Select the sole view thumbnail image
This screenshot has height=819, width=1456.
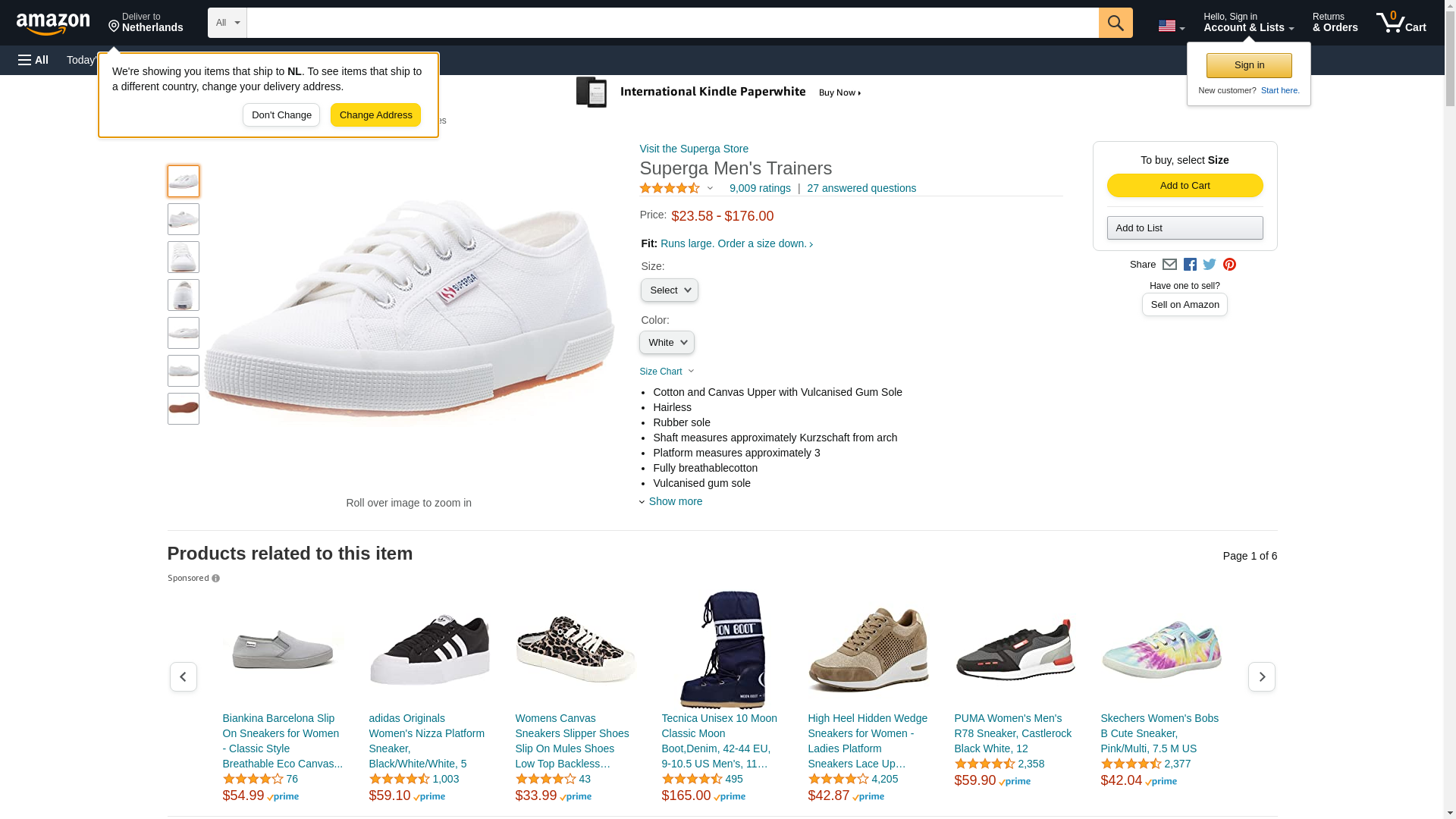tap(184, 409)
